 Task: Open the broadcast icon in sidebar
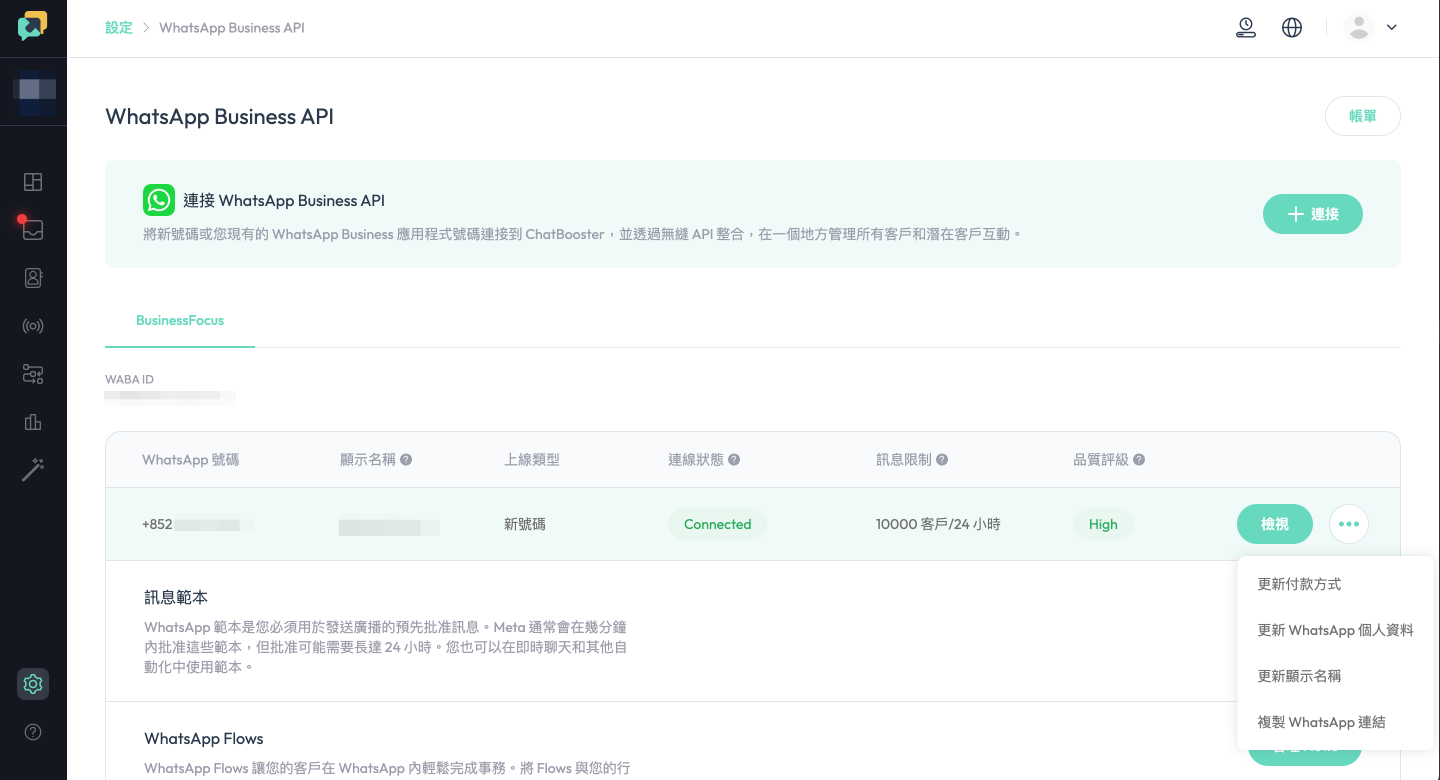(x=33, y=326)
